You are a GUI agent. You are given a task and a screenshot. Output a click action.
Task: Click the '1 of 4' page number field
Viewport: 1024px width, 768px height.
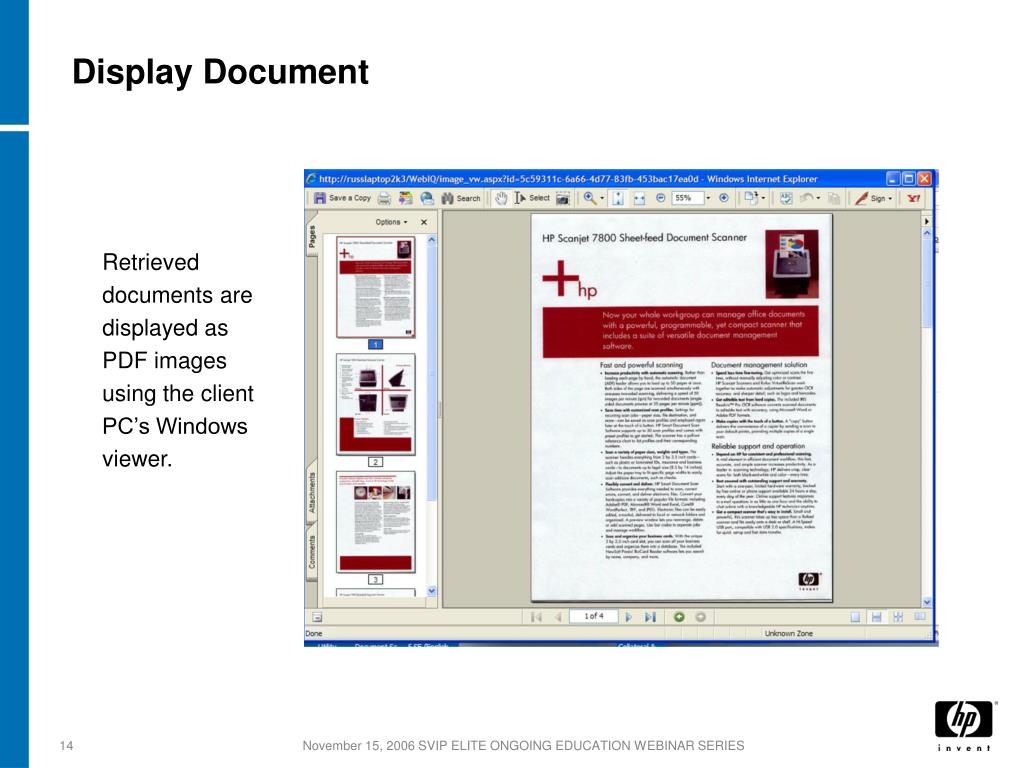coord(594,616)
